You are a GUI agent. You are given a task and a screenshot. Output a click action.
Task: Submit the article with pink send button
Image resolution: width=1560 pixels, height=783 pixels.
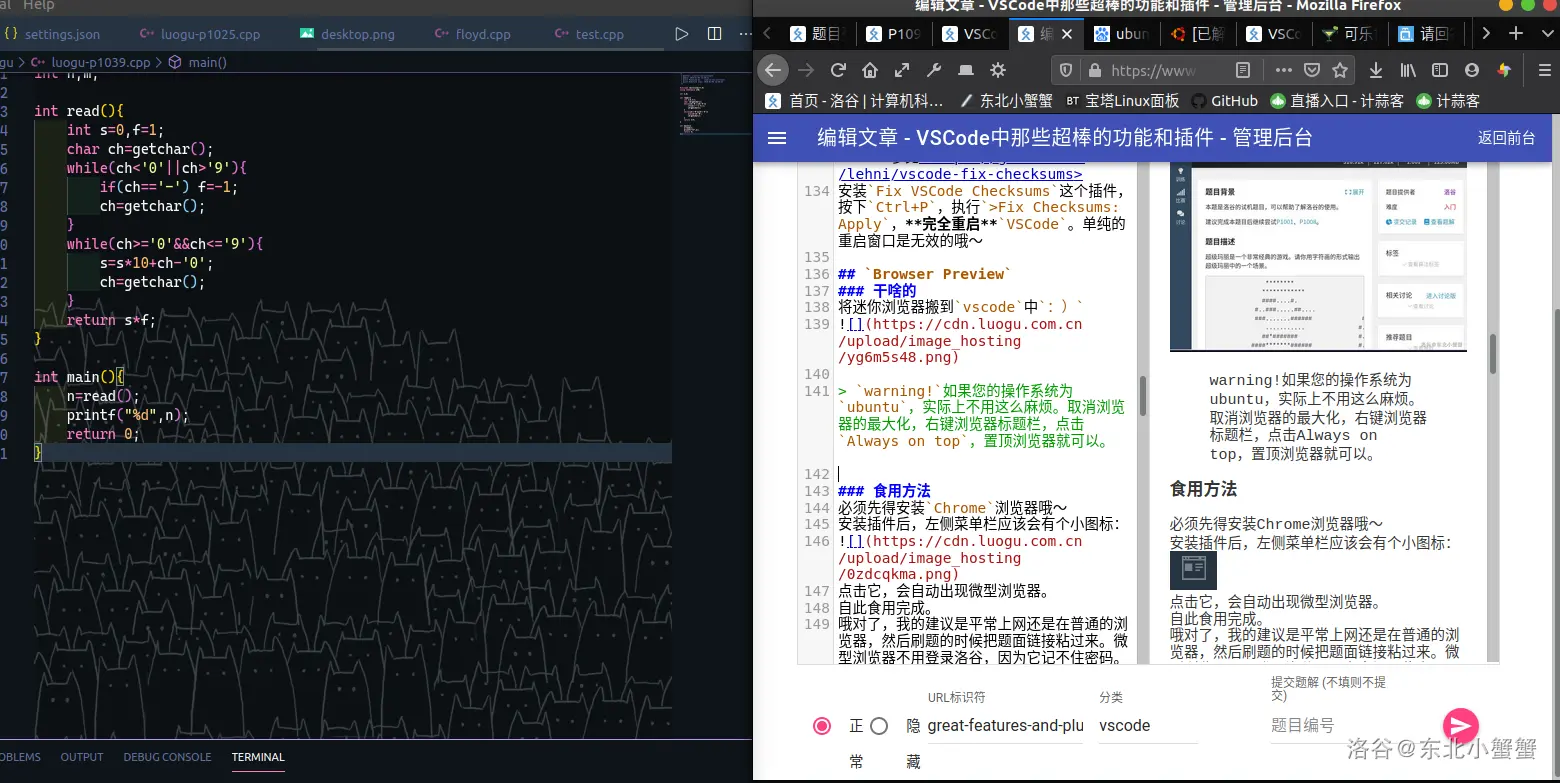click(x=1461, y=726)
